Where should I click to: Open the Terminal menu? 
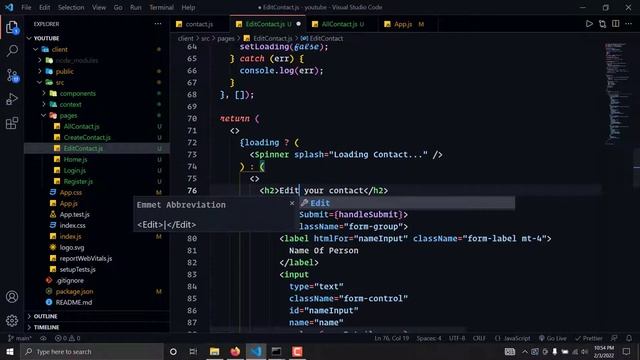[x=161, y=7]
